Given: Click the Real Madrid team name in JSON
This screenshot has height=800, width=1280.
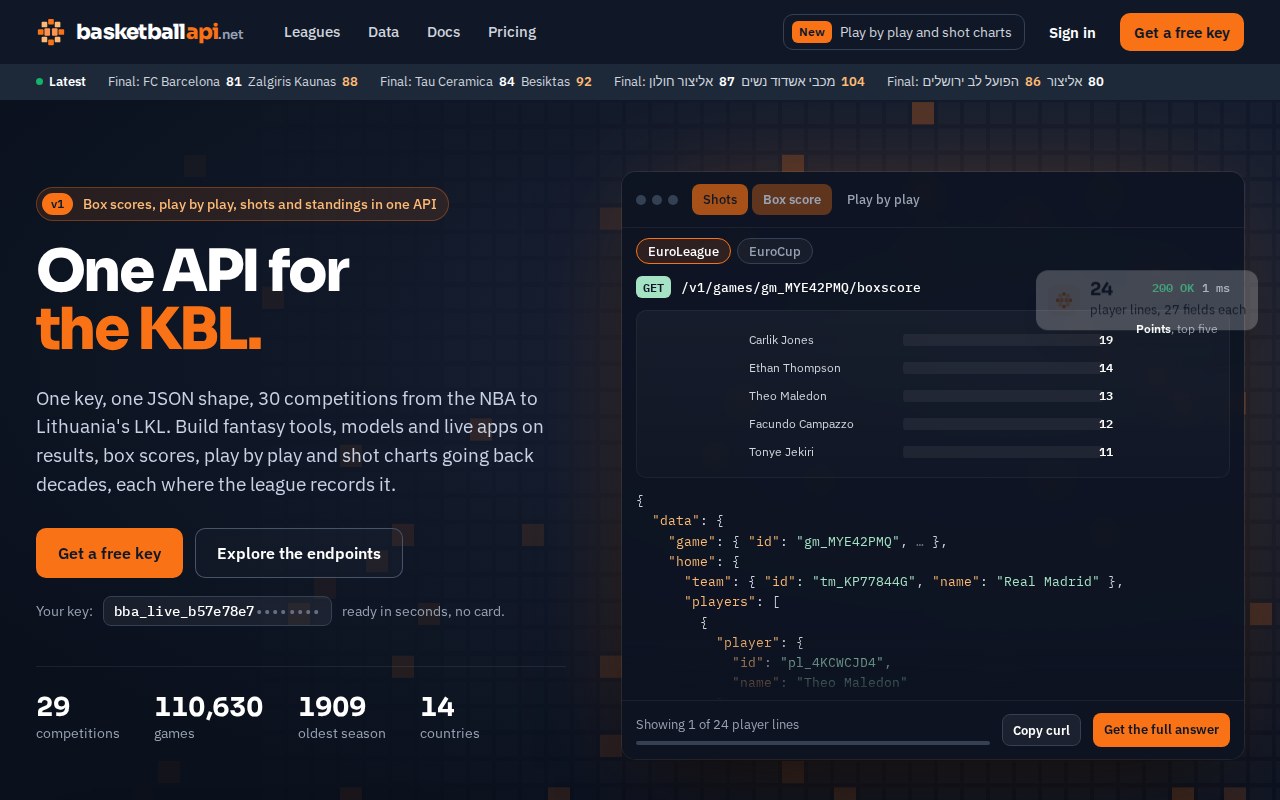Looking at the screenshot, I should 1048,581.
